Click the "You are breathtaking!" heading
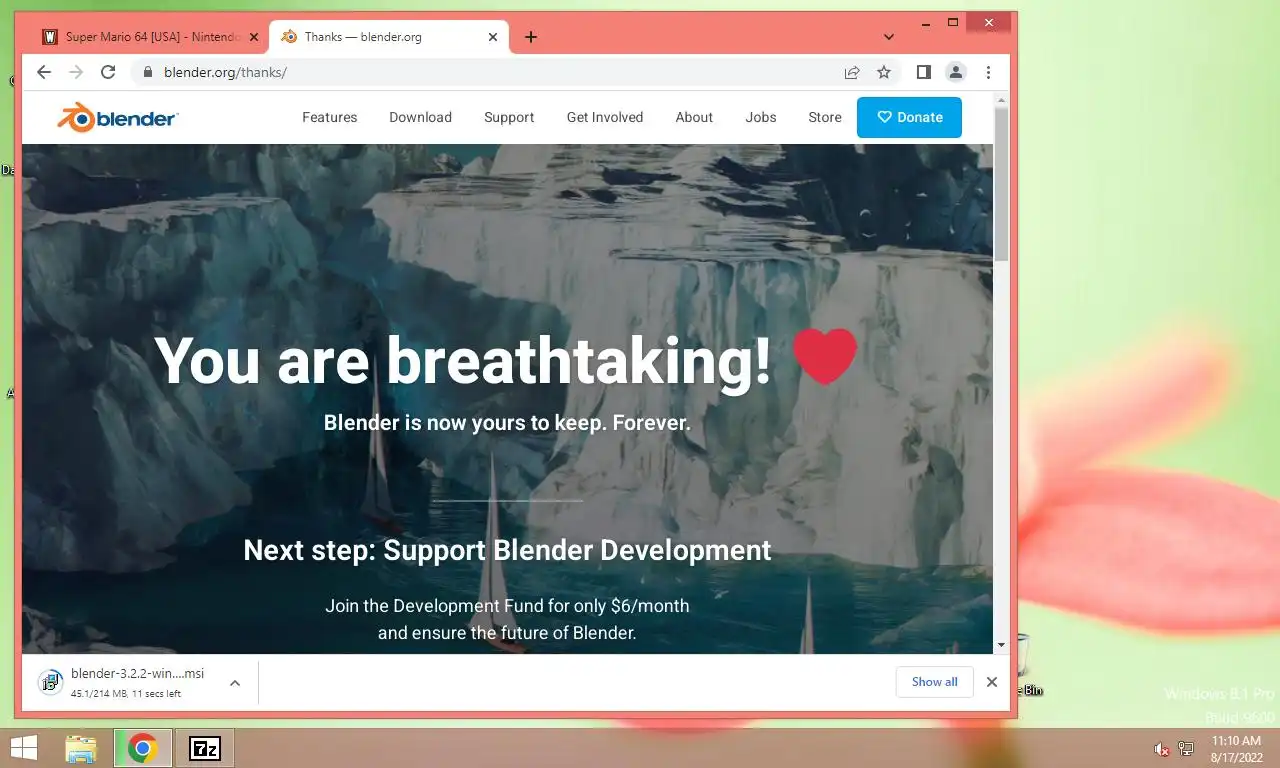1280x768 pixels. click(463, 359)
